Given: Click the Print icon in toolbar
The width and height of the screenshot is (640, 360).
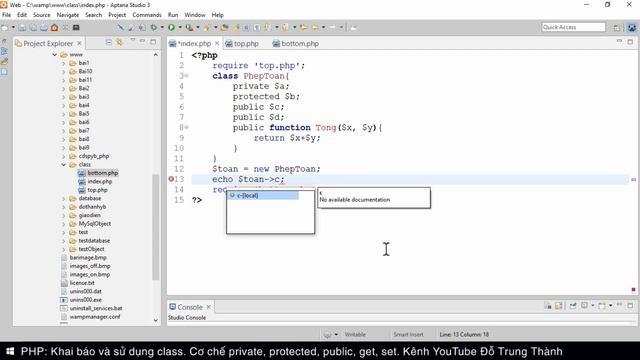Looking at the screenshot, I should tap(44, 27).
